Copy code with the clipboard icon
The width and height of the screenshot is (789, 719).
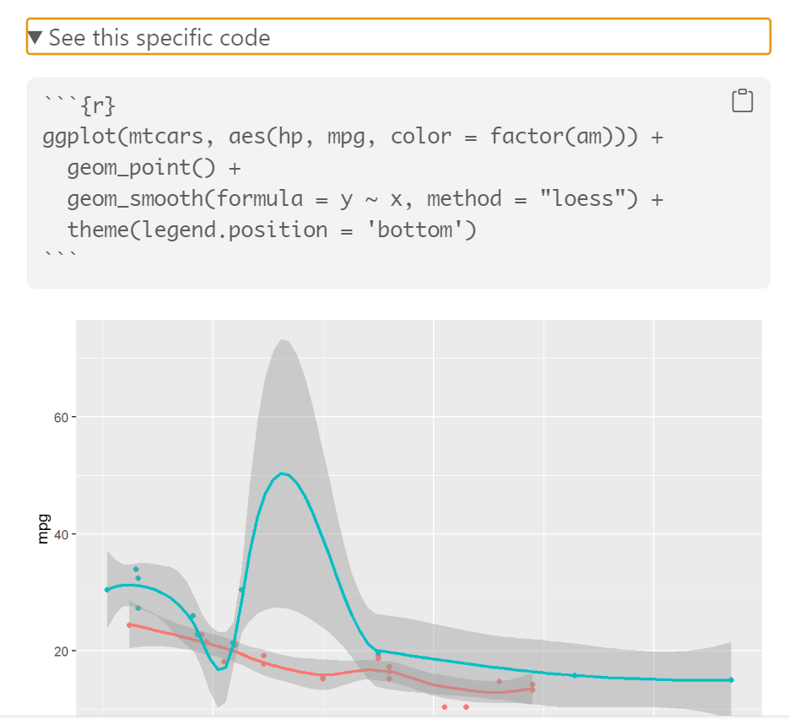click(x=742, y=100)
